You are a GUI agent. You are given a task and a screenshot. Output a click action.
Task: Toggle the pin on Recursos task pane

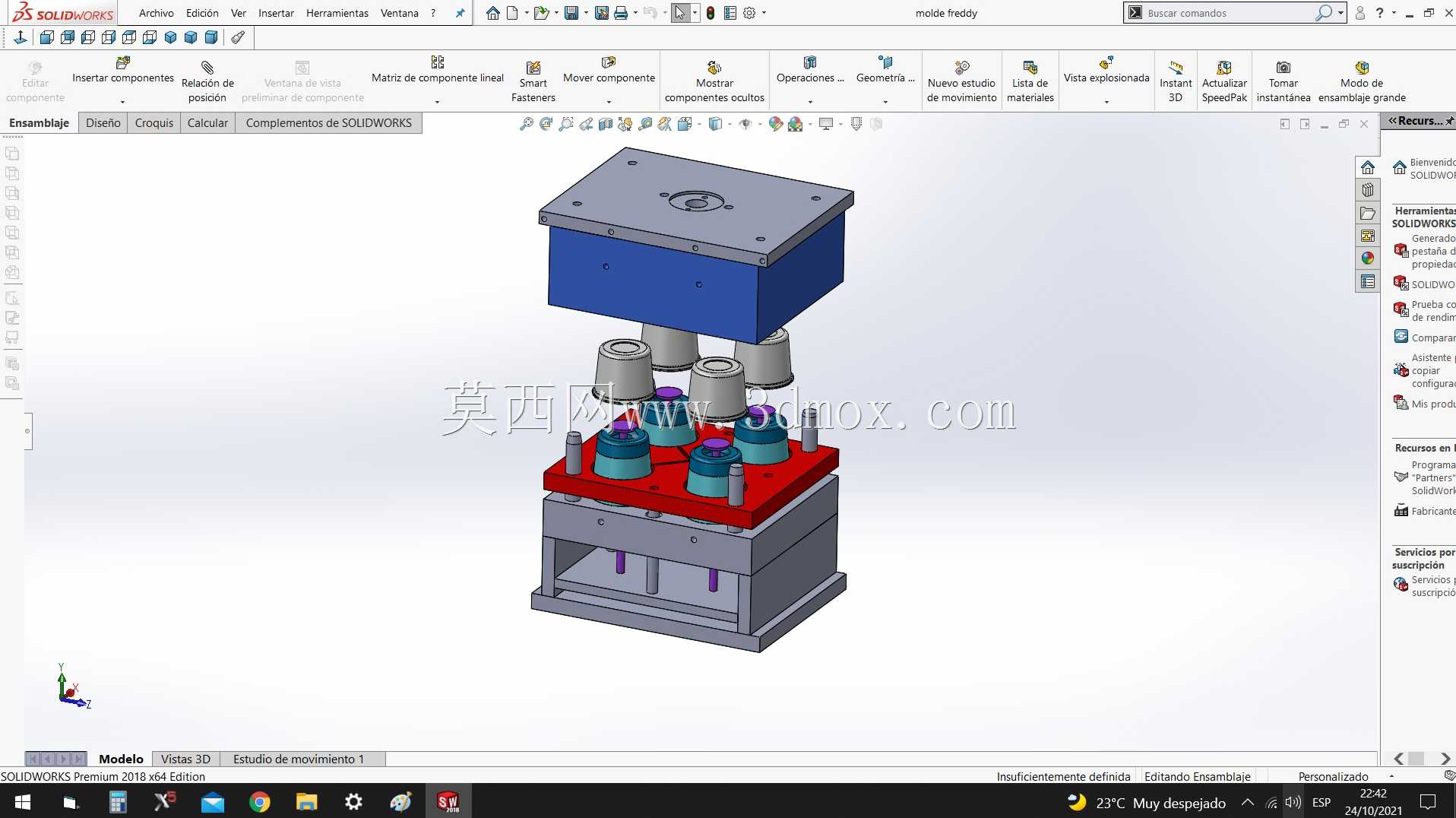1450,121
